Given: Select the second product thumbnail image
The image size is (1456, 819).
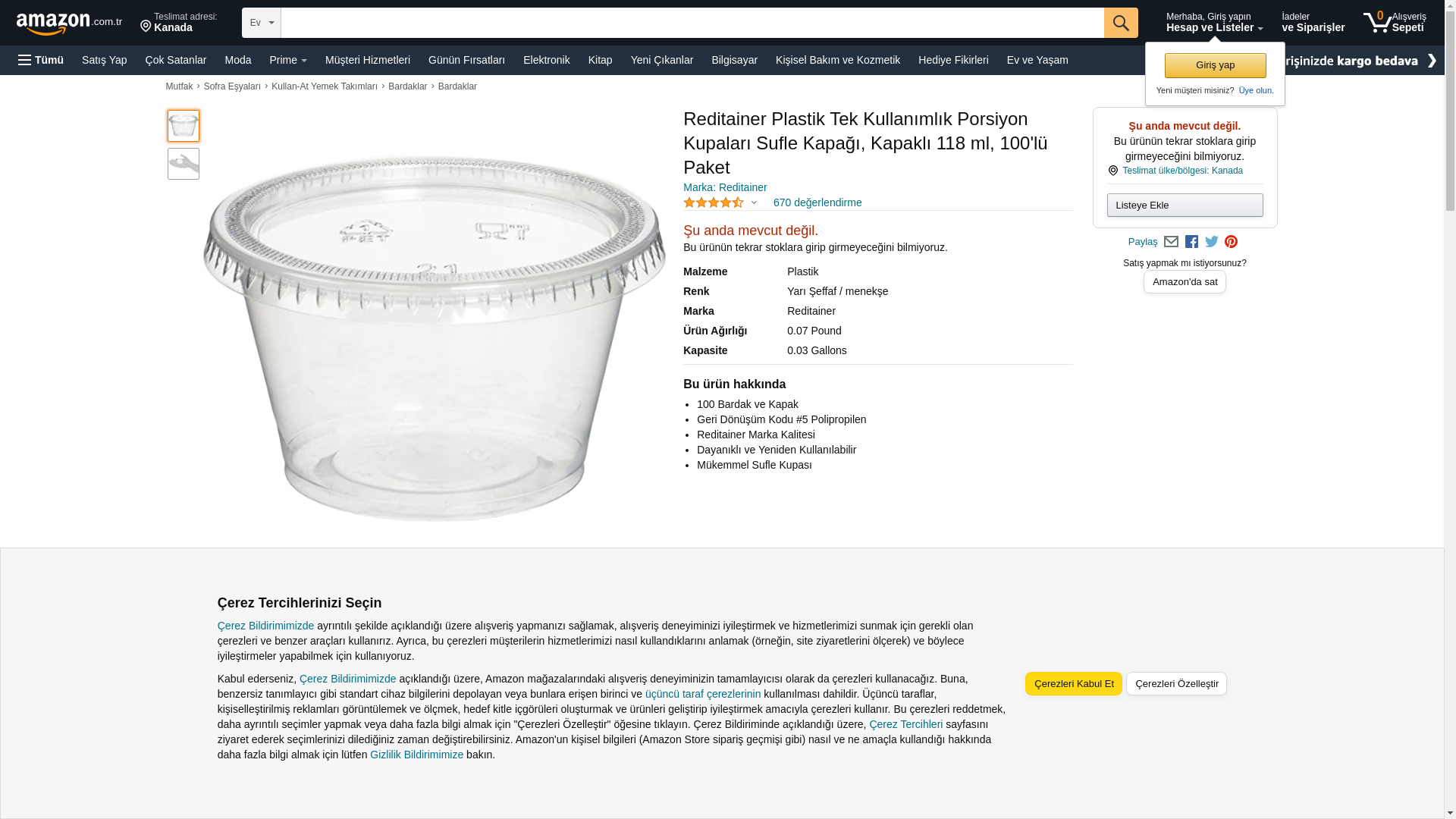Looking at the screenshot, I should tap(184, 164).
